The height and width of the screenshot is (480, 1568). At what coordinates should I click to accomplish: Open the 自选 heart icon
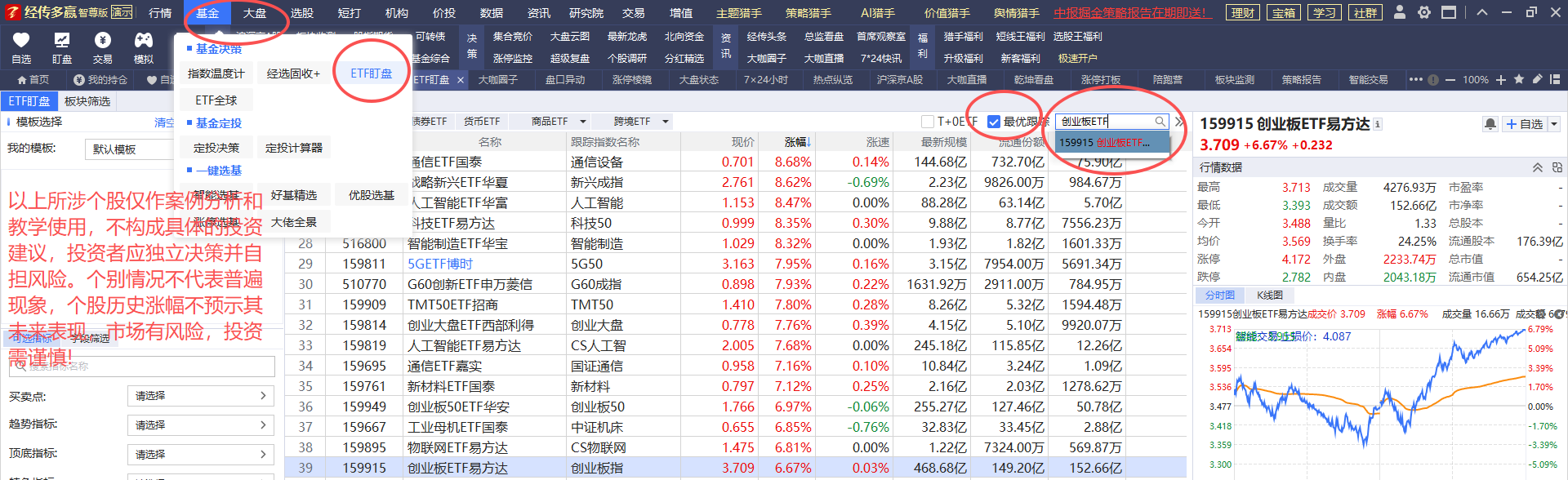[21, 40]
